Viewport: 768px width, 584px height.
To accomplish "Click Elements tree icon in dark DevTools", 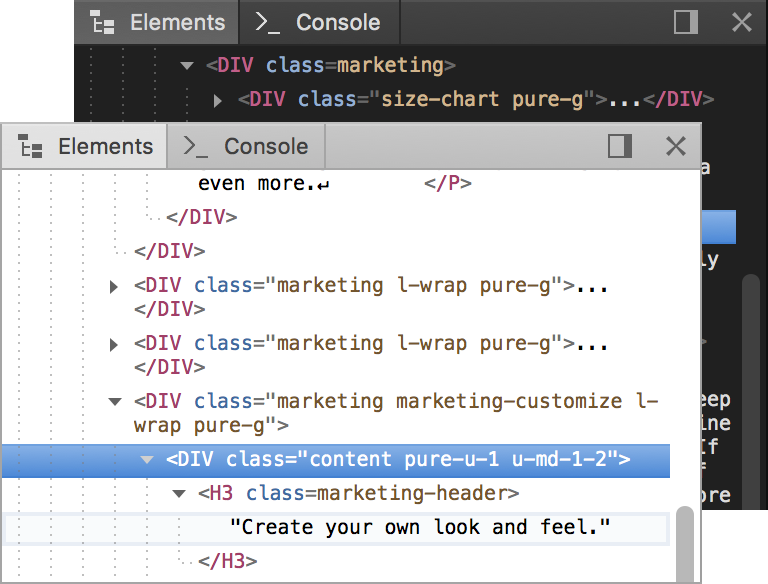I will 102,22.
